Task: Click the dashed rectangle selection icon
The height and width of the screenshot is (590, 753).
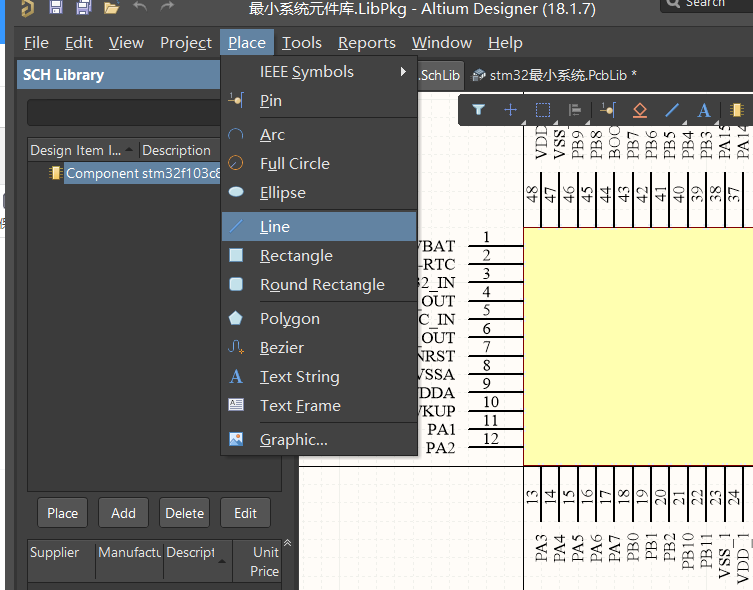Action: 543,110
